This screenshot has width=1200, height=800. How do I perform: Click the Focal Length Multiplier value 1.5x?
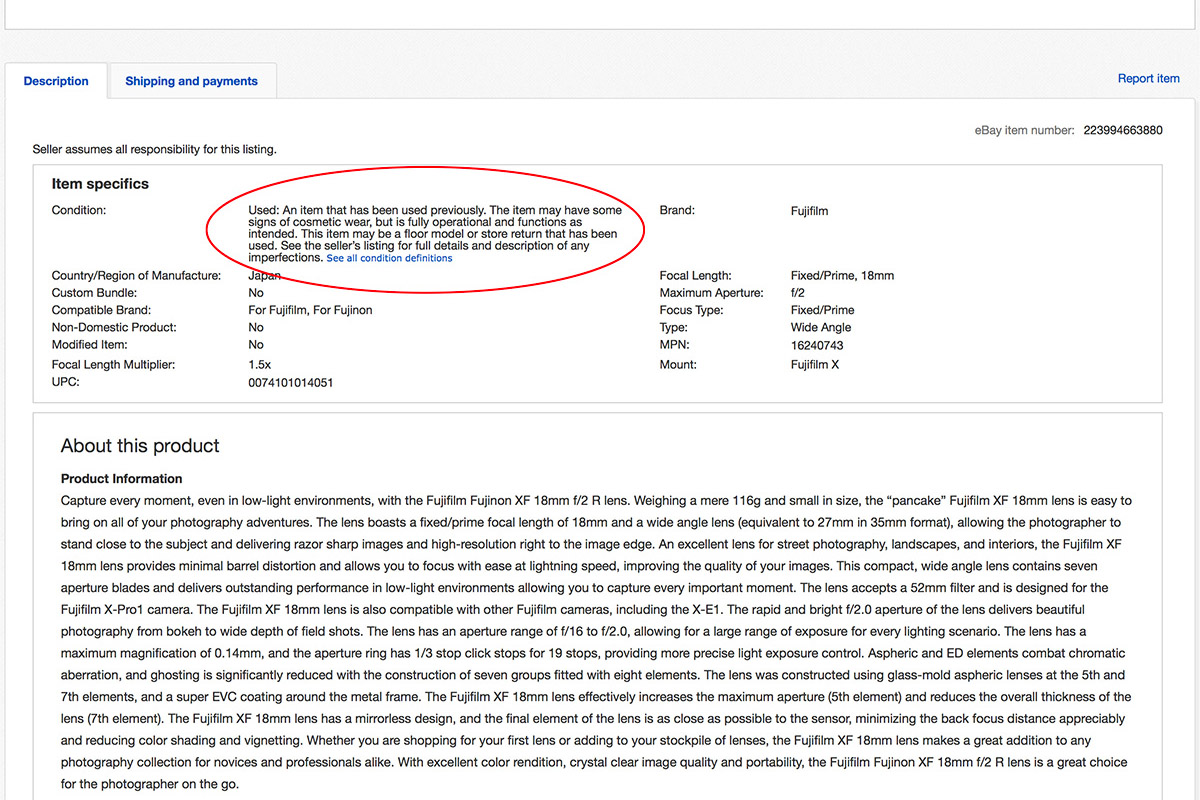click(x=259, y=365)
